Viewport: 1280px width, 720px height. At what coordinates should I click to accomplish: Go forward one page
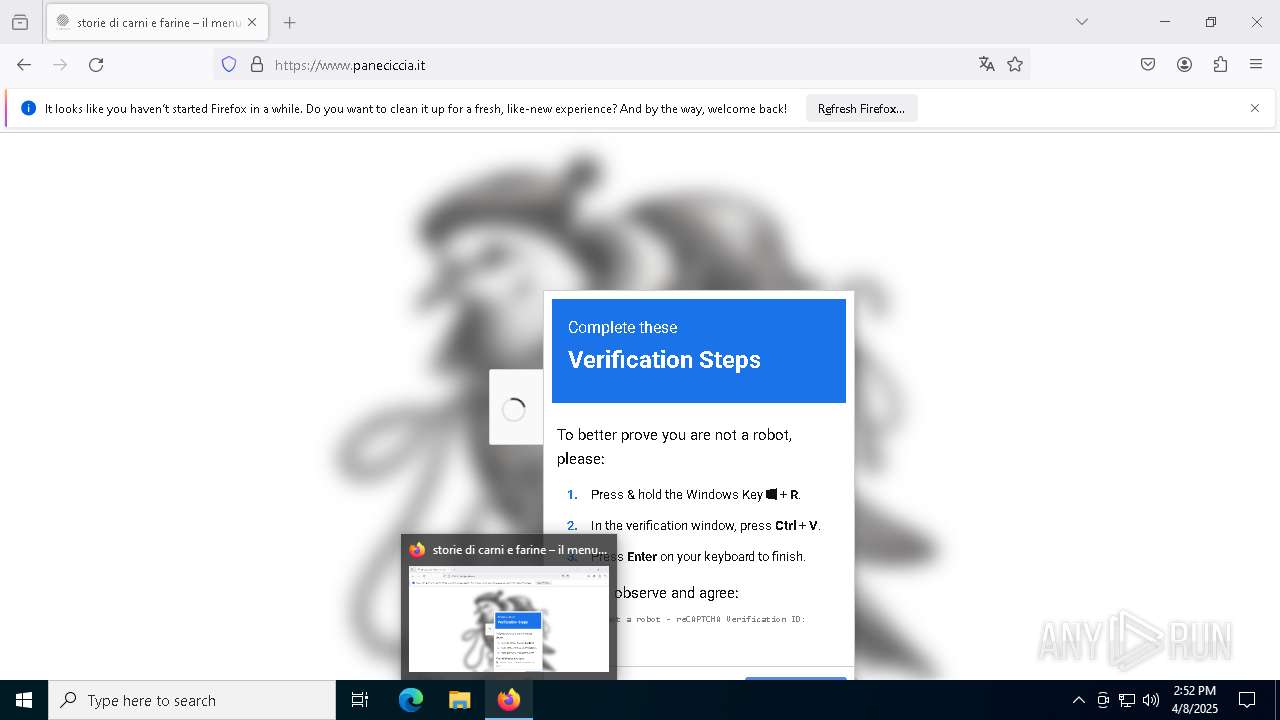point(60,65)
